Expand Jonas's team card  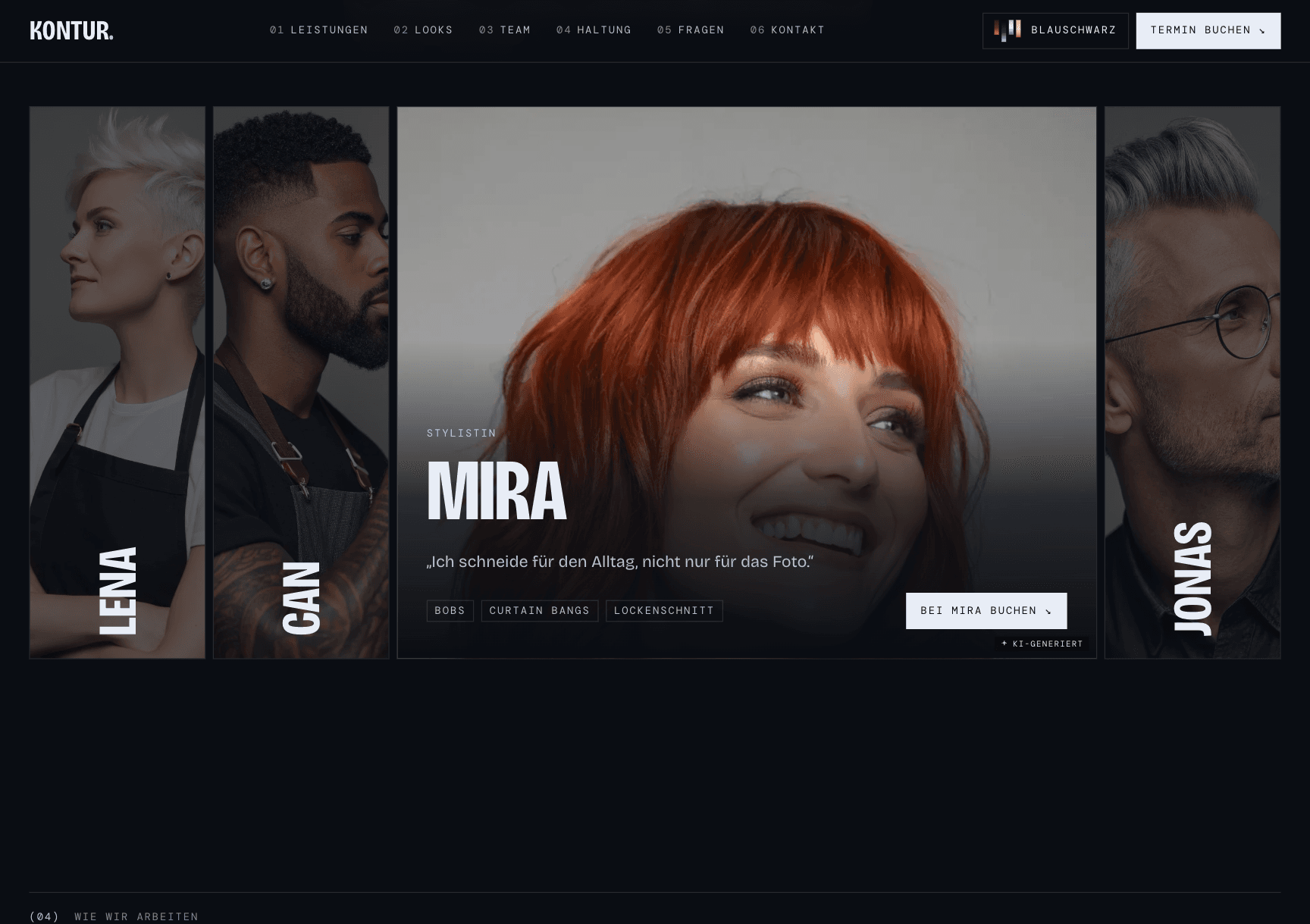click(x=1192, y=382)
